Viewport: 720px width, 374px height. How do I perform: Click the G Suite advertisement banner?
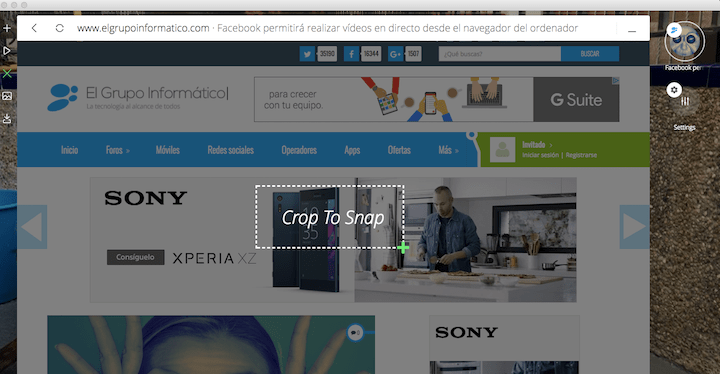tap(437, 99)
